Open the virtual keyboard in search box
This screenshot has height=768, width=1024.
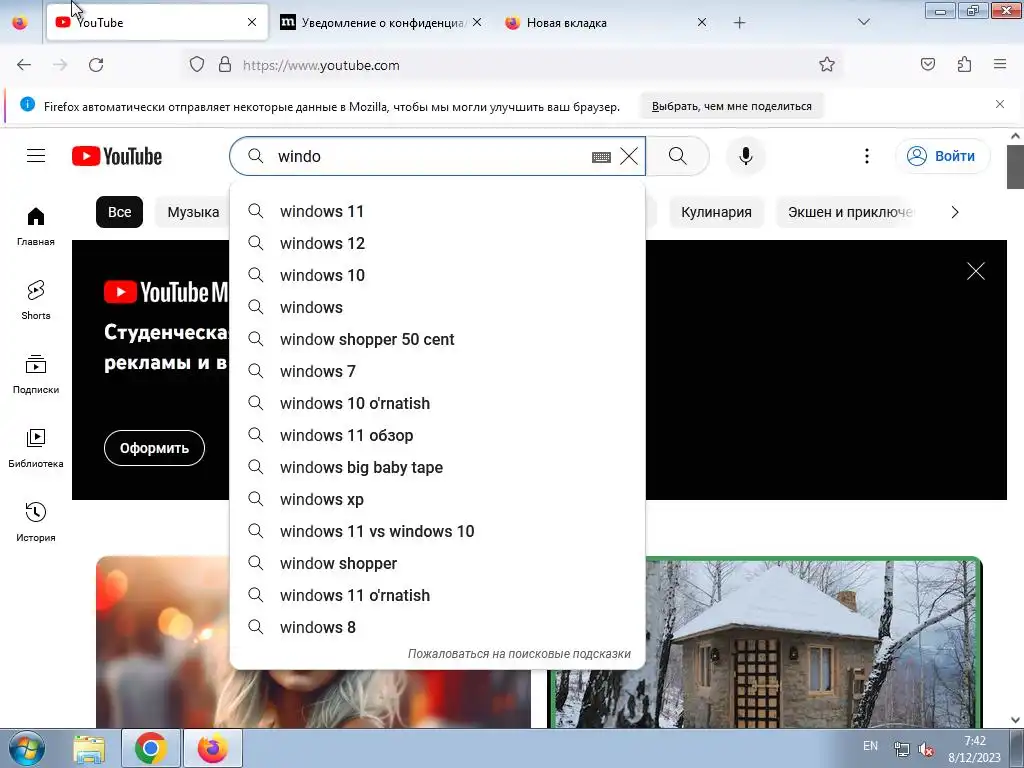coord(601,157)
